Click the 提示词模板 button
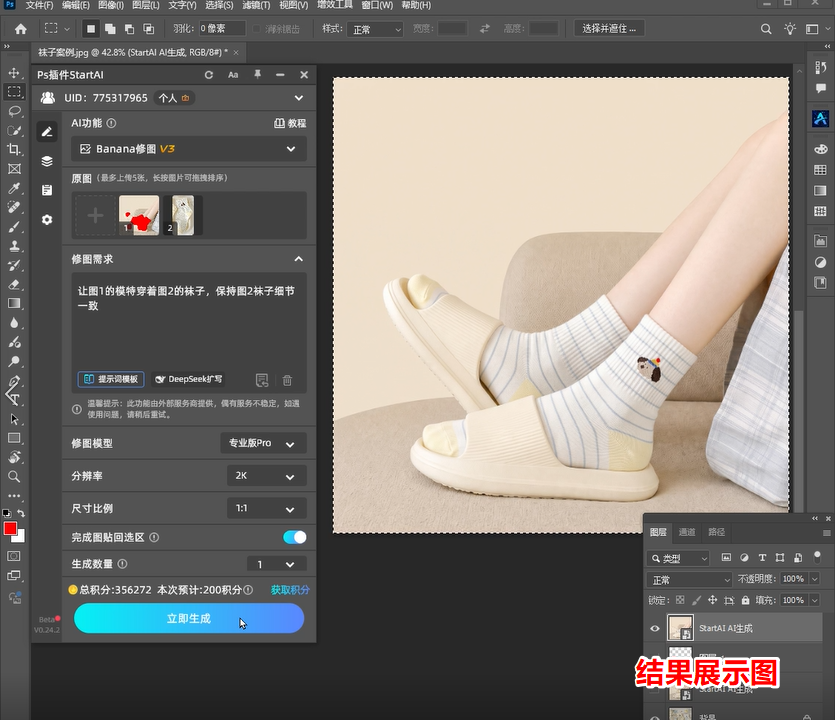This screenshot has height=720, width=835. click(x=111, y=379)
